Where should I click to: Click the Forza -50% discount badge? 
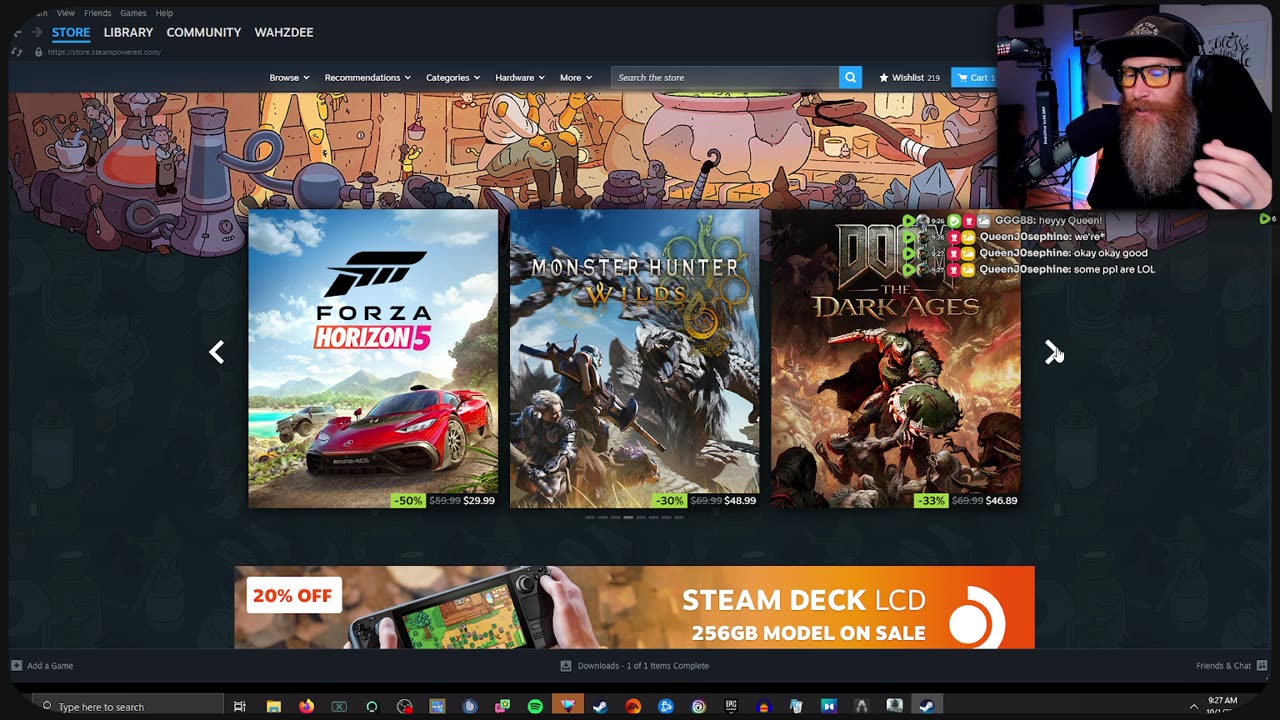[408, 500]
